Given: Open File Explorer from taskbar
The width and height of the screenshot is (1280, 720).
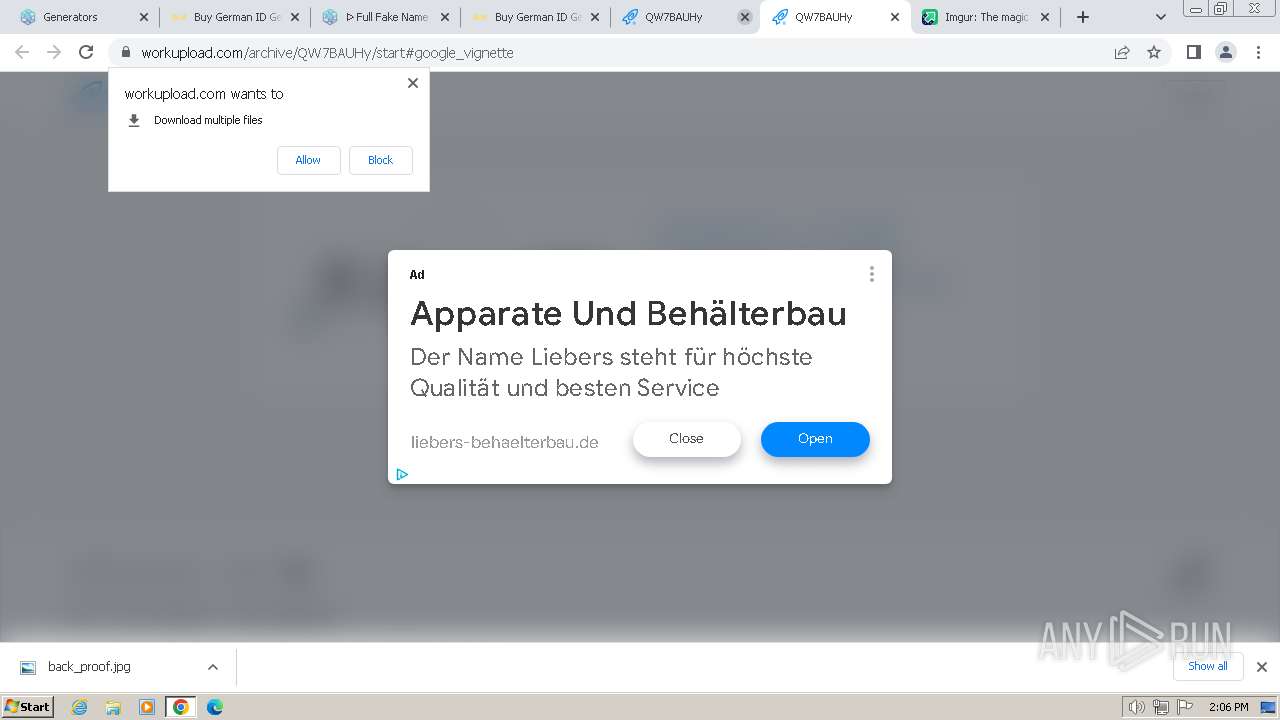Looking at the screenshot, I should [x=113, y=707].
